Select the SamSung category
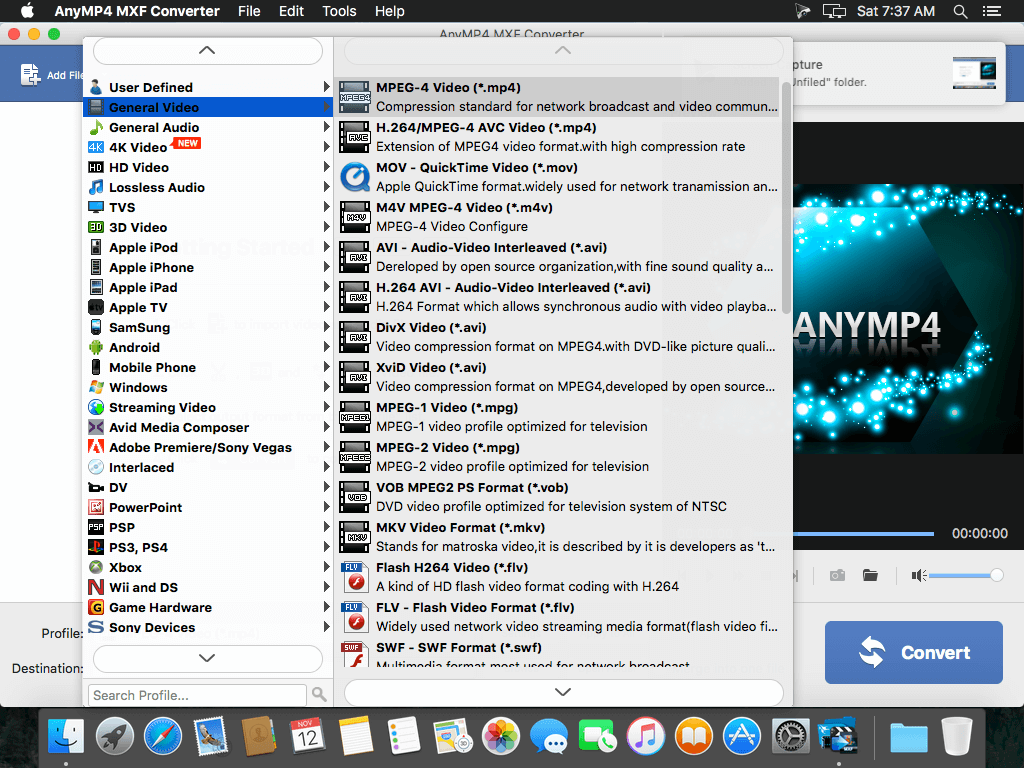The height and width of the screenshot is (768, 1024). pos(208,327)
